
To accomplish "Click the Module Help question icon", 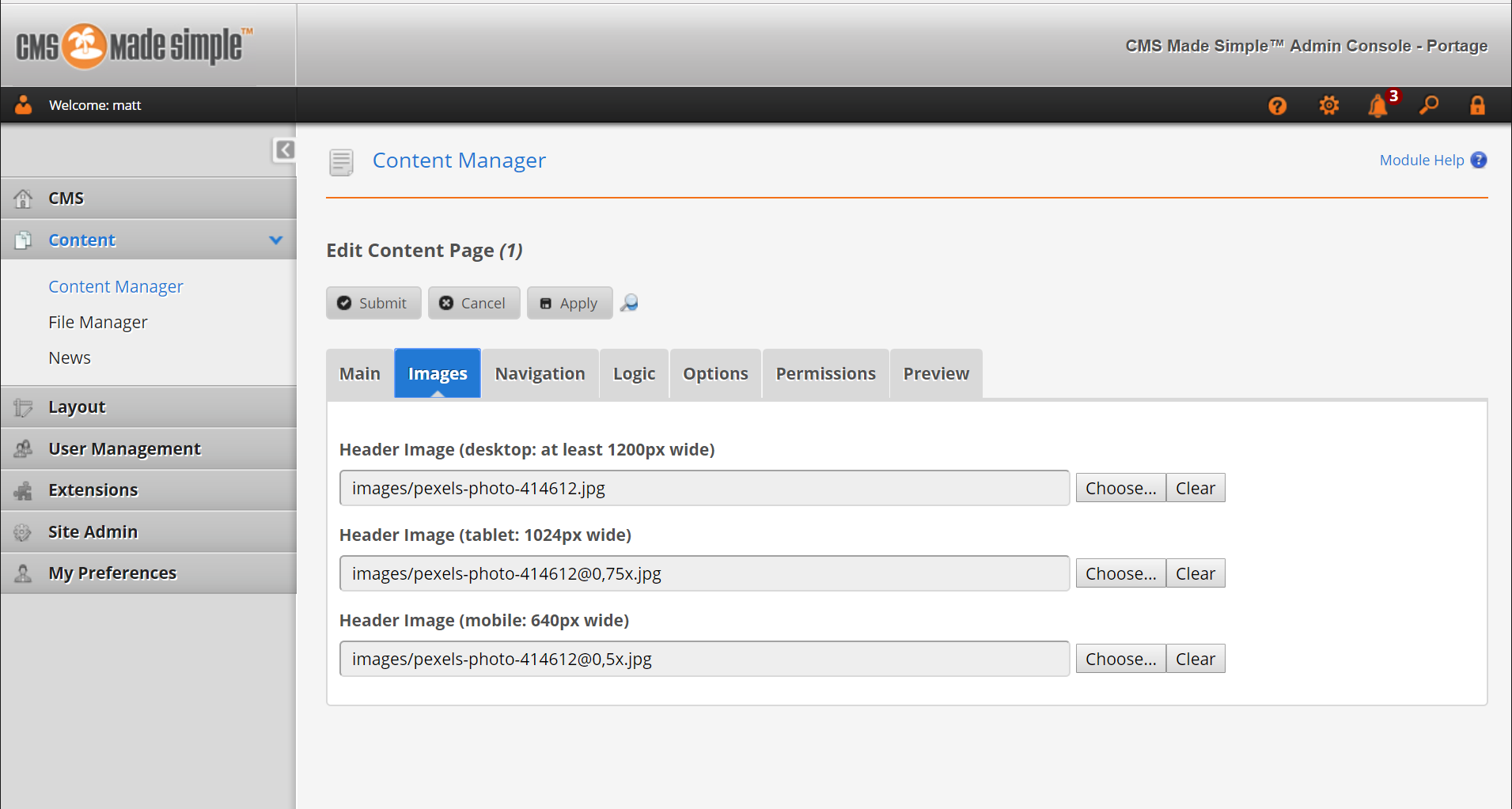I will tap(1478, 160).
